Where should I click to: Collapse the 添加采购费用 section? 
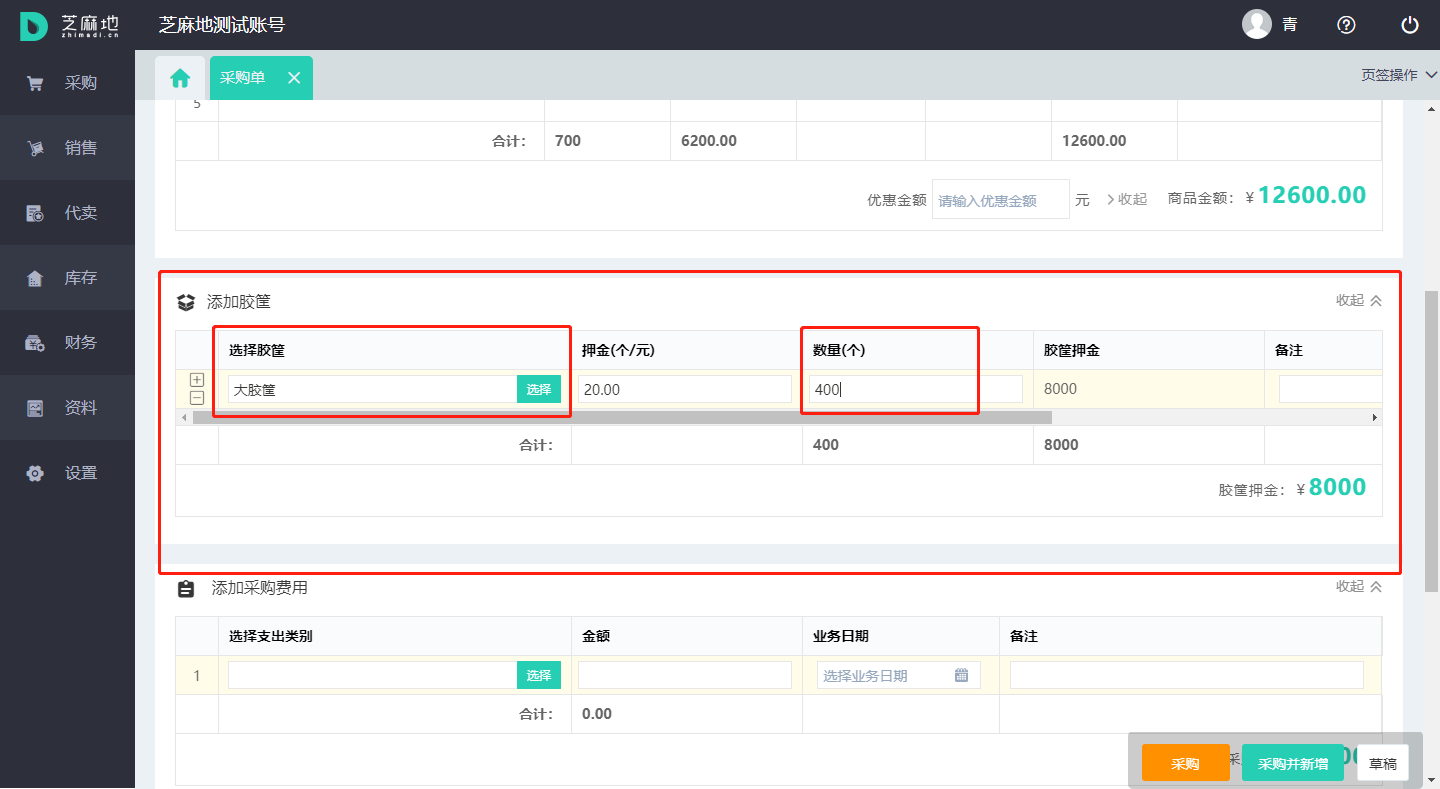coord(1359,586)
